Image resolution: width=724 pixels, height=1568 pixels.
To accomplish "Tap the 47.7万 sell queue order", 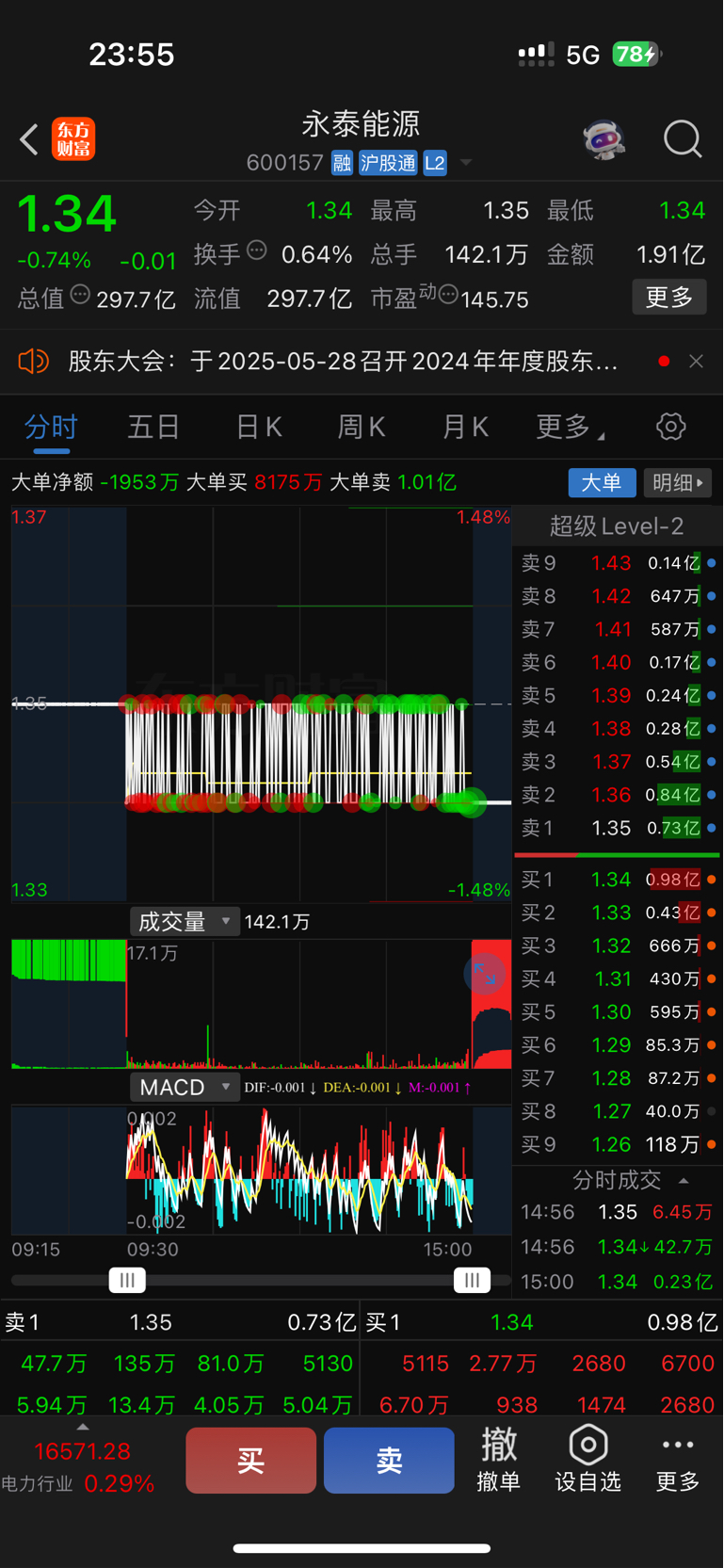I will 54,1364.
